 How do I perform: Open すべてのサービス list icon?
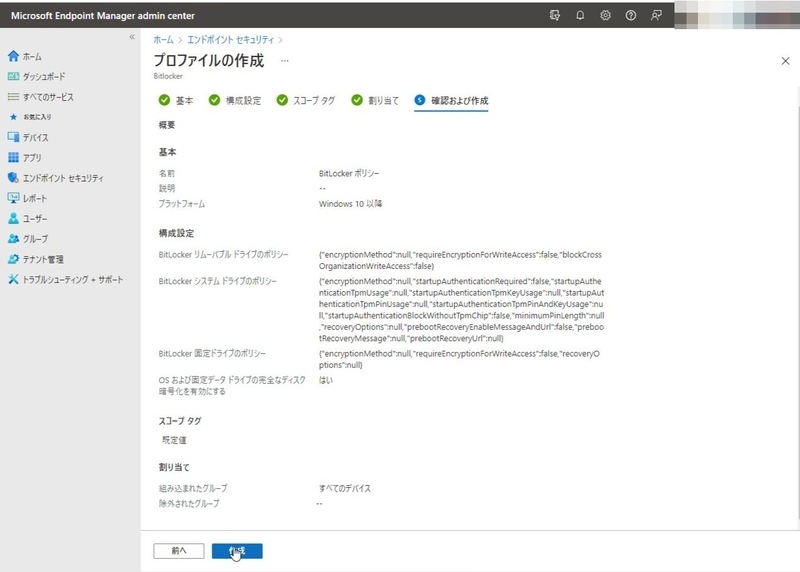(x=13, y=96)
